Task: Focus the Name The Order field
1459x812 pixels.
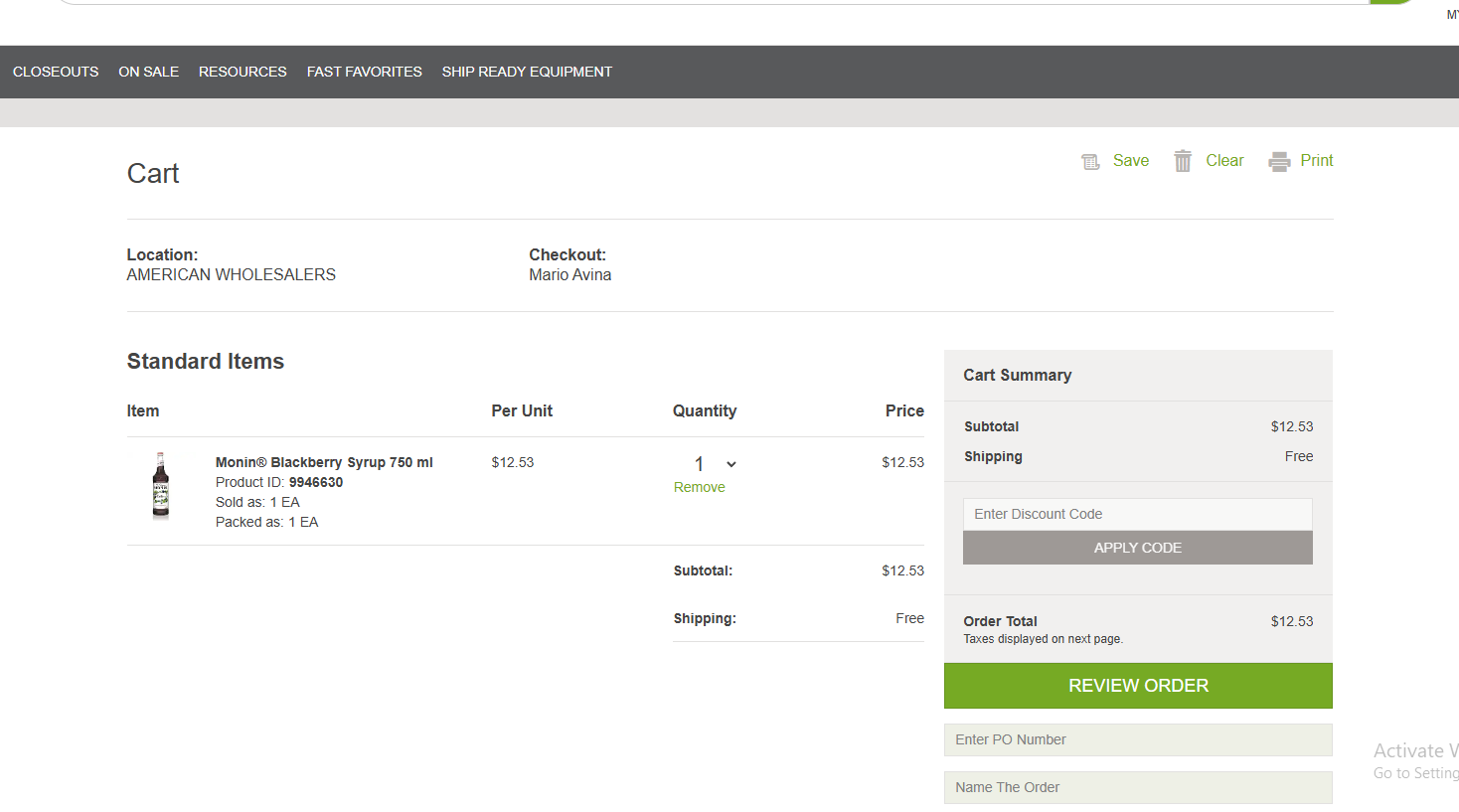Action: (1138, 787)
